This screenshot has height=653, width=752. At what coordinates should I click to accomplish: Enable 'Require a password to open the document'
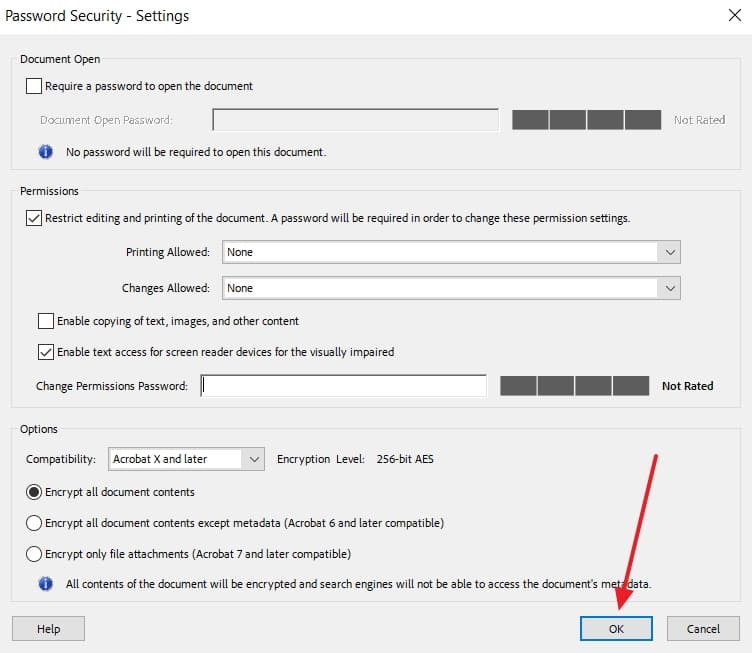point(34,86)
